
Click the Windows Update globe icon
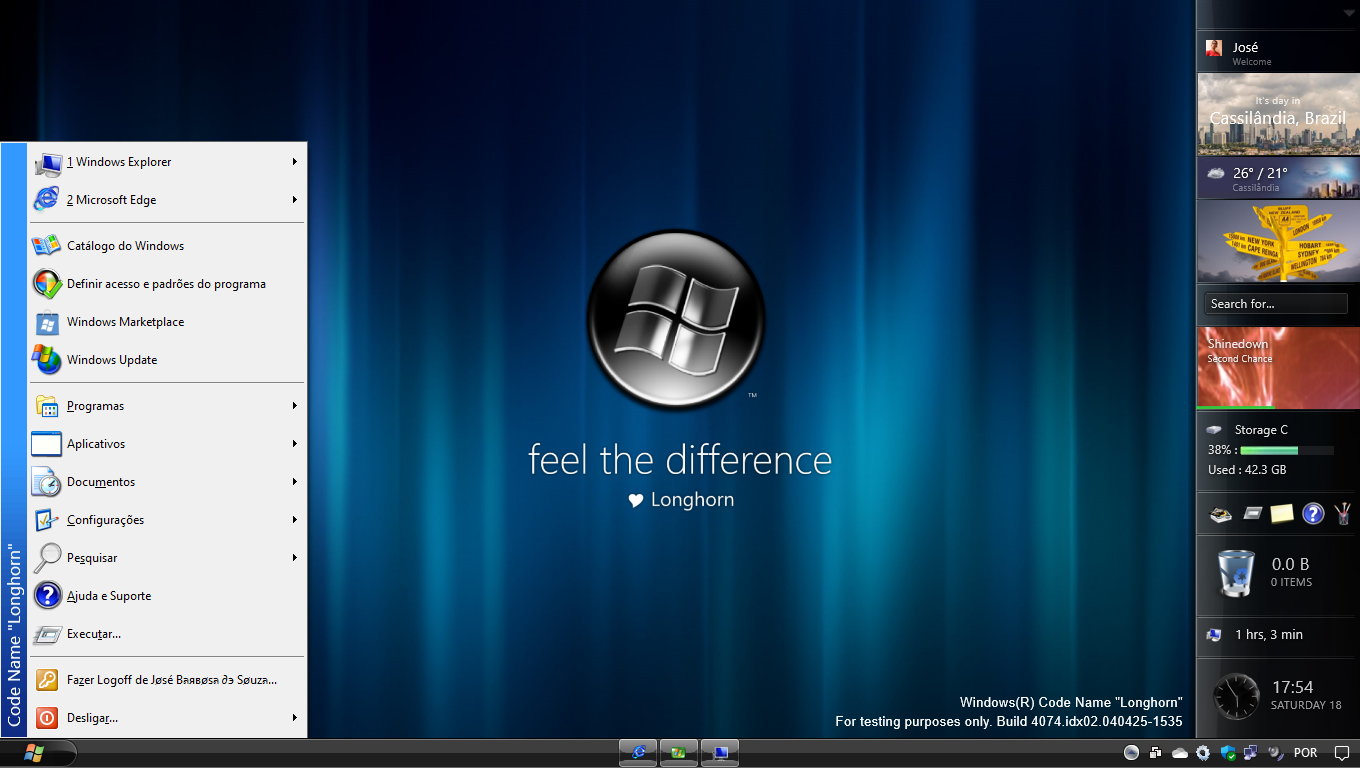(x=47, y=360)
